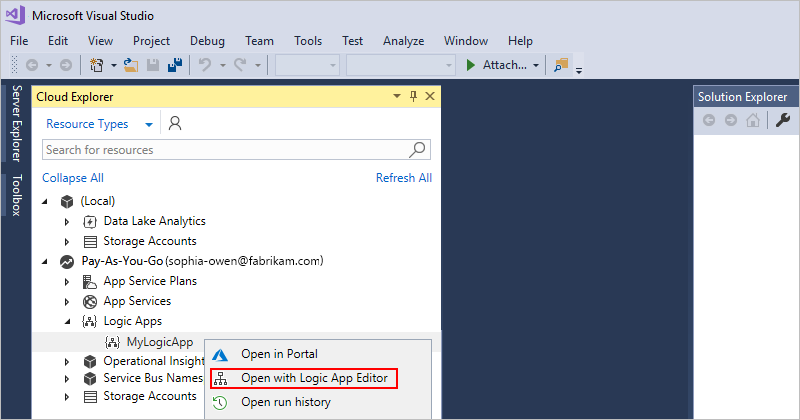Screen dimensions: 800x420
Task: Choose Open in Portal from context menu
Action: 320,354
